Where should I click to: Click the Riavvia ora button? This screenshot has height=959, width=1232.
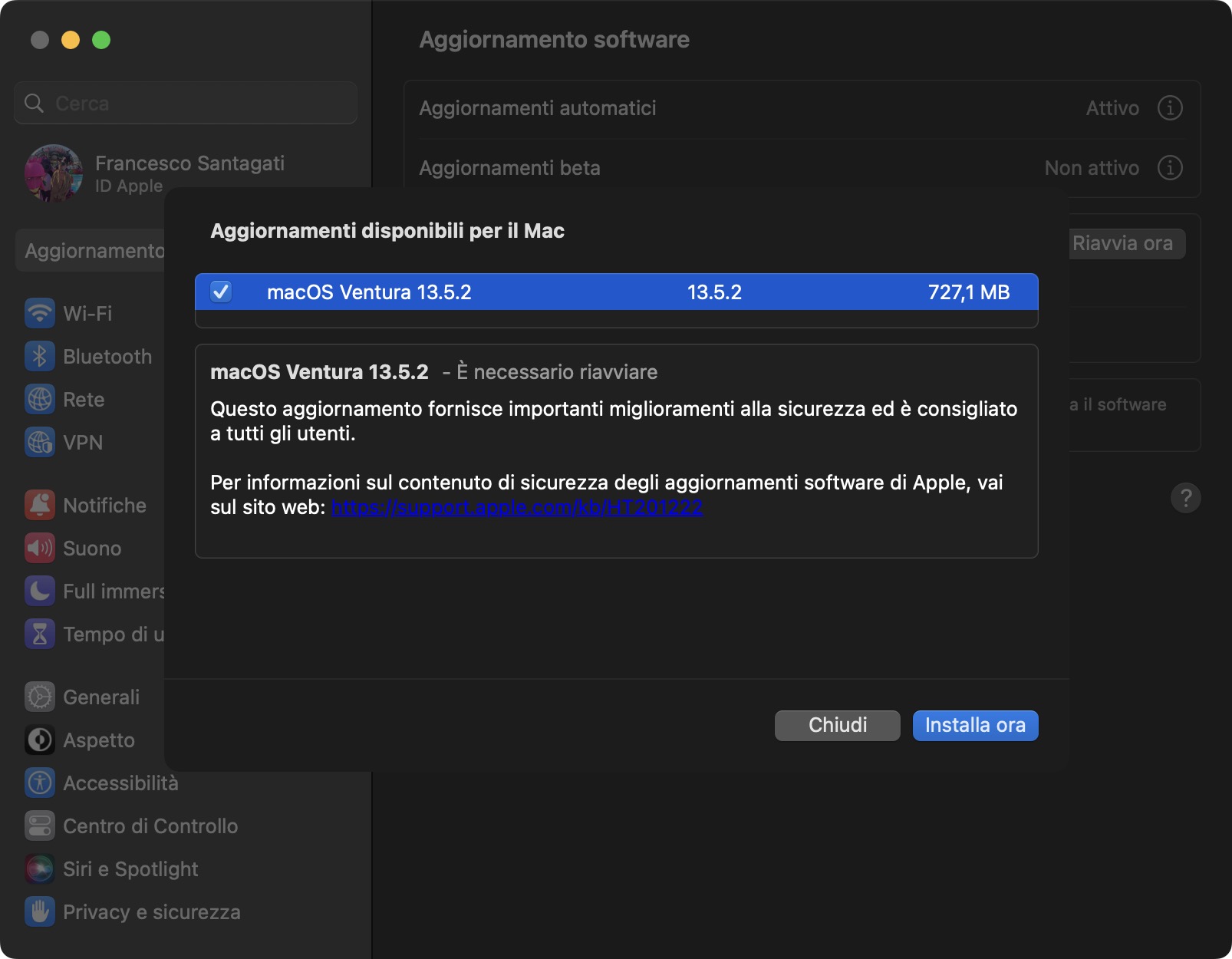[1127, 243]
